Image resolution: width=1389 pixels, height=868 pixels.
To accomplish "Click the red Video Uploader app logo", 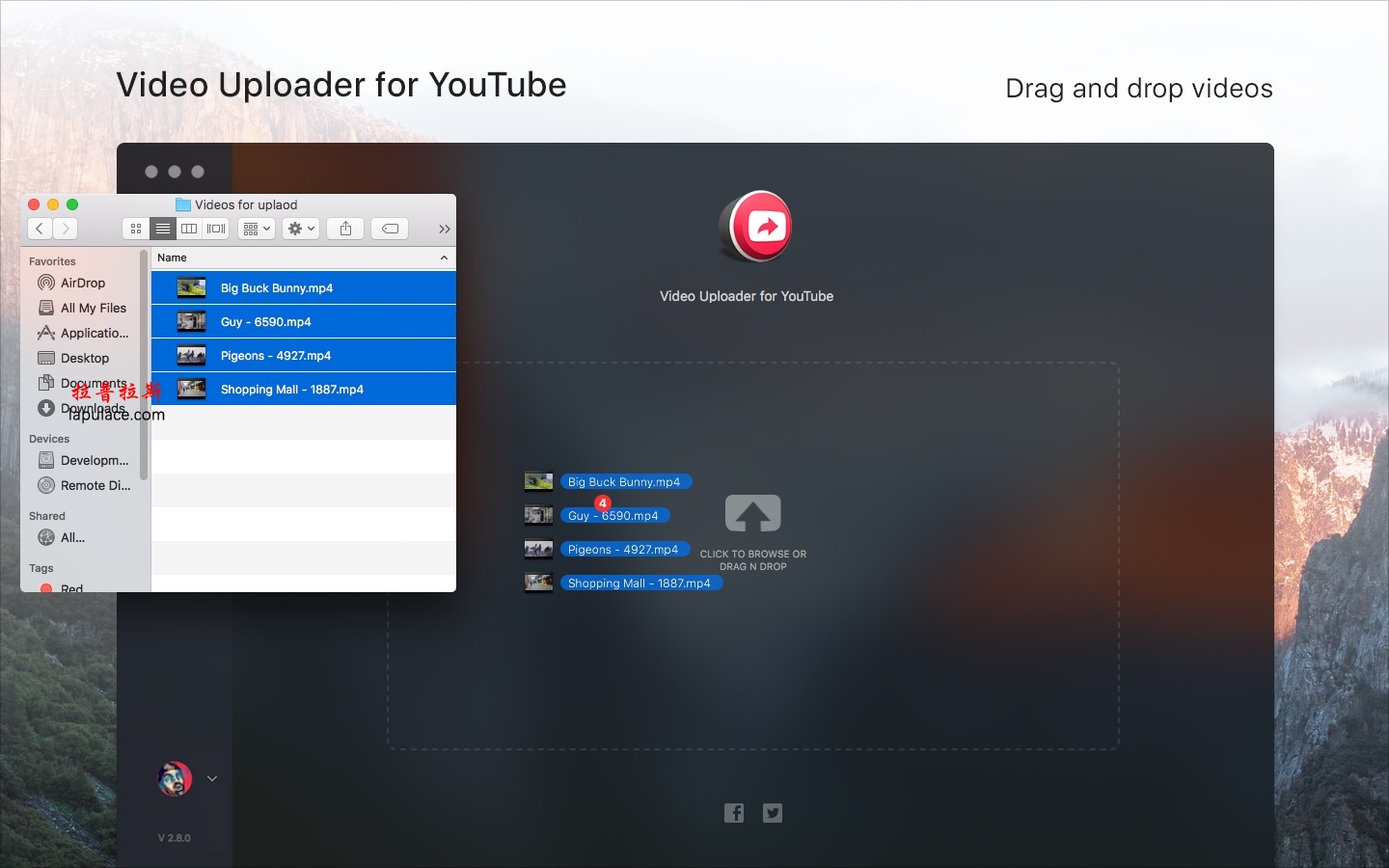I will pyautogui.click(x=757, y=228).
